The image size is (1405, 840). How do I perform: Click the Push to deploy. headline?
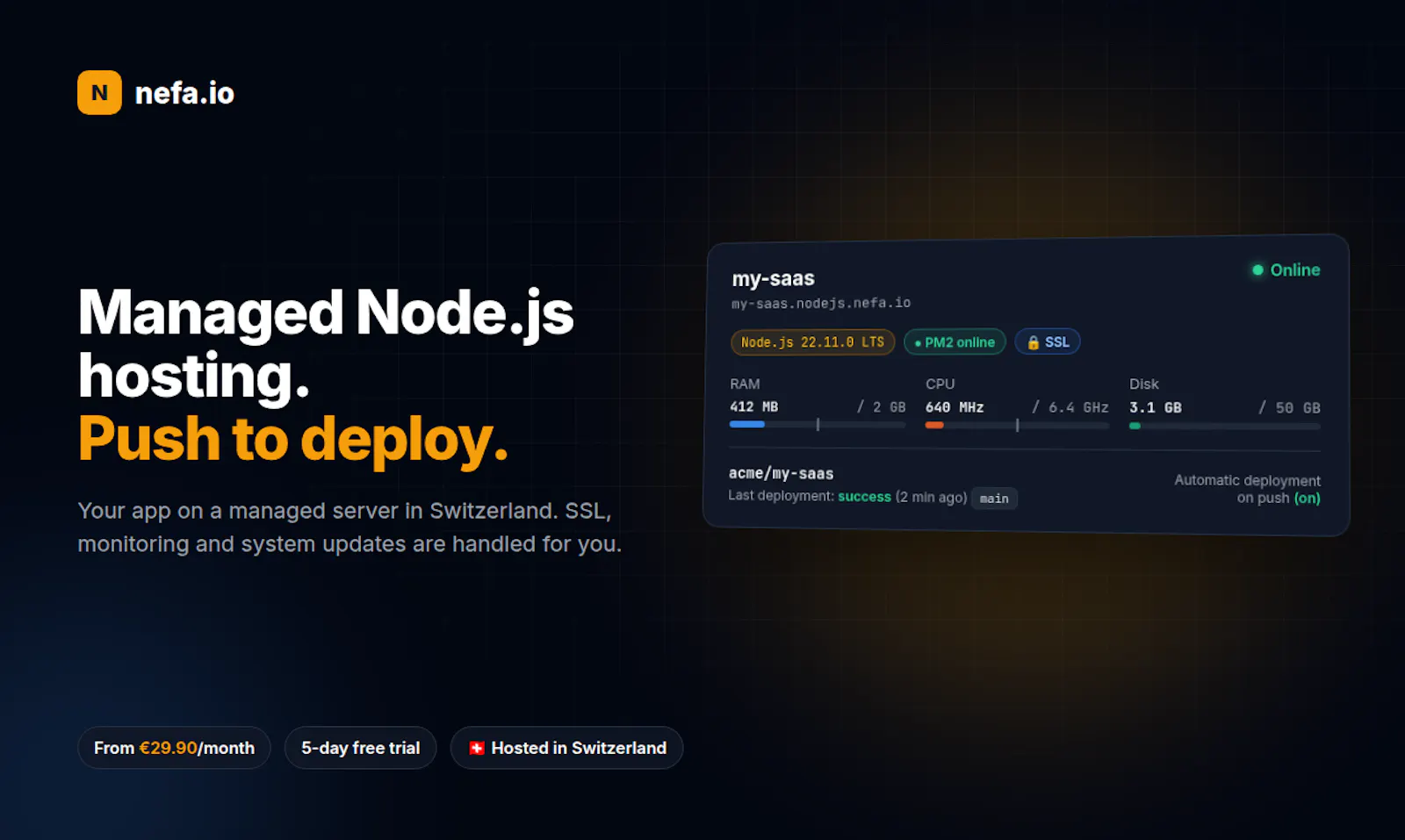(x=293, y=438)
